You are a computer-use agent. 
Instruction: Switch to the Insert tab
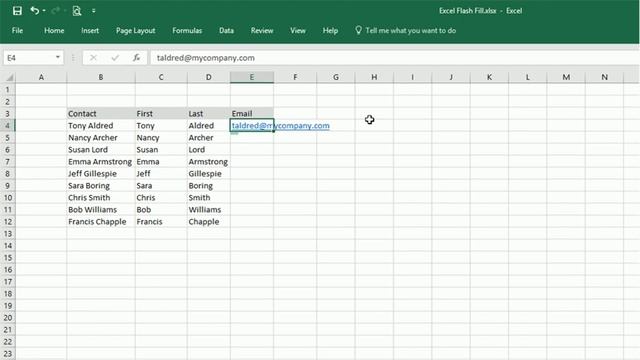tap(90, 31)
